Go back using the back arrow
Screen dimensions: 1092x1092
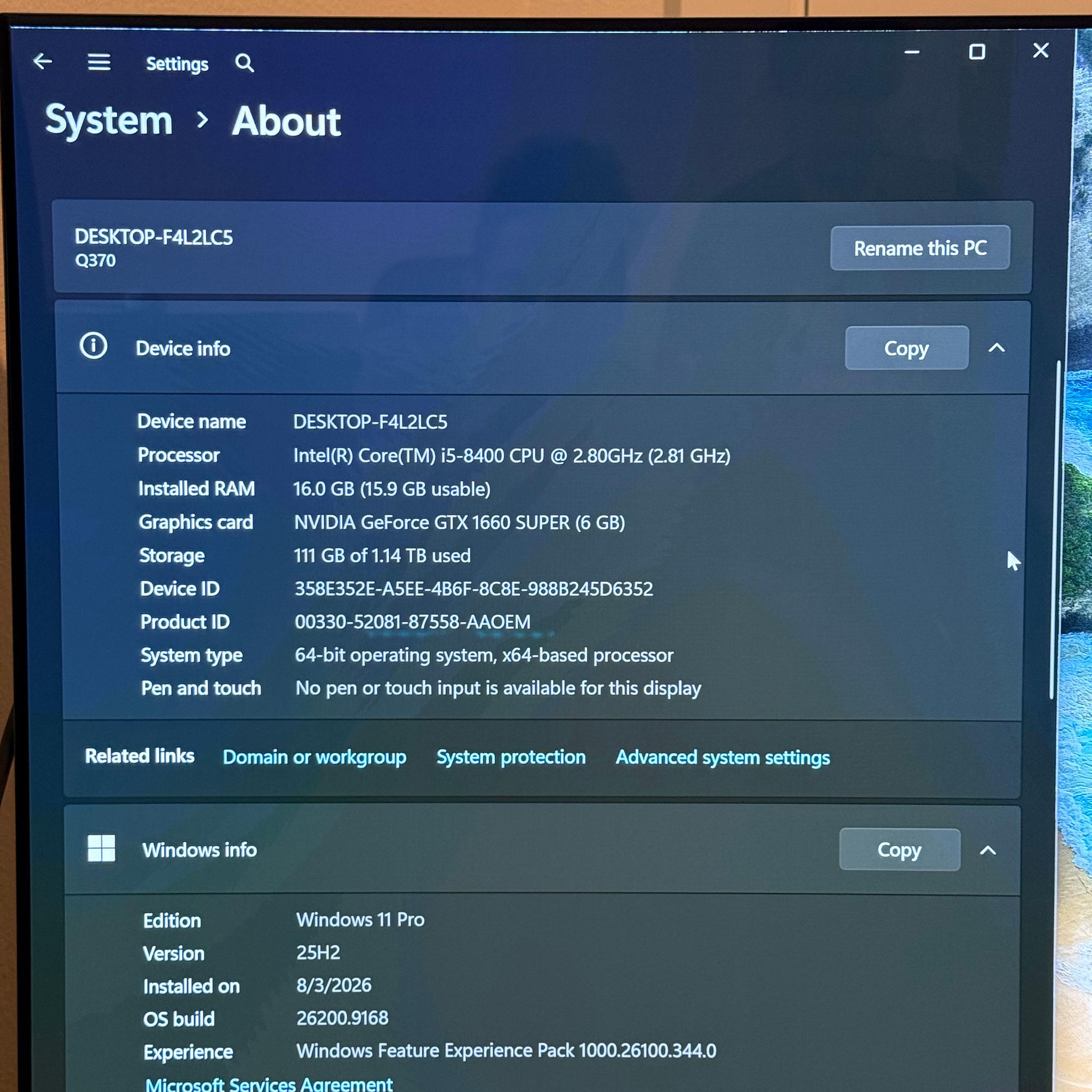point(43,61)
